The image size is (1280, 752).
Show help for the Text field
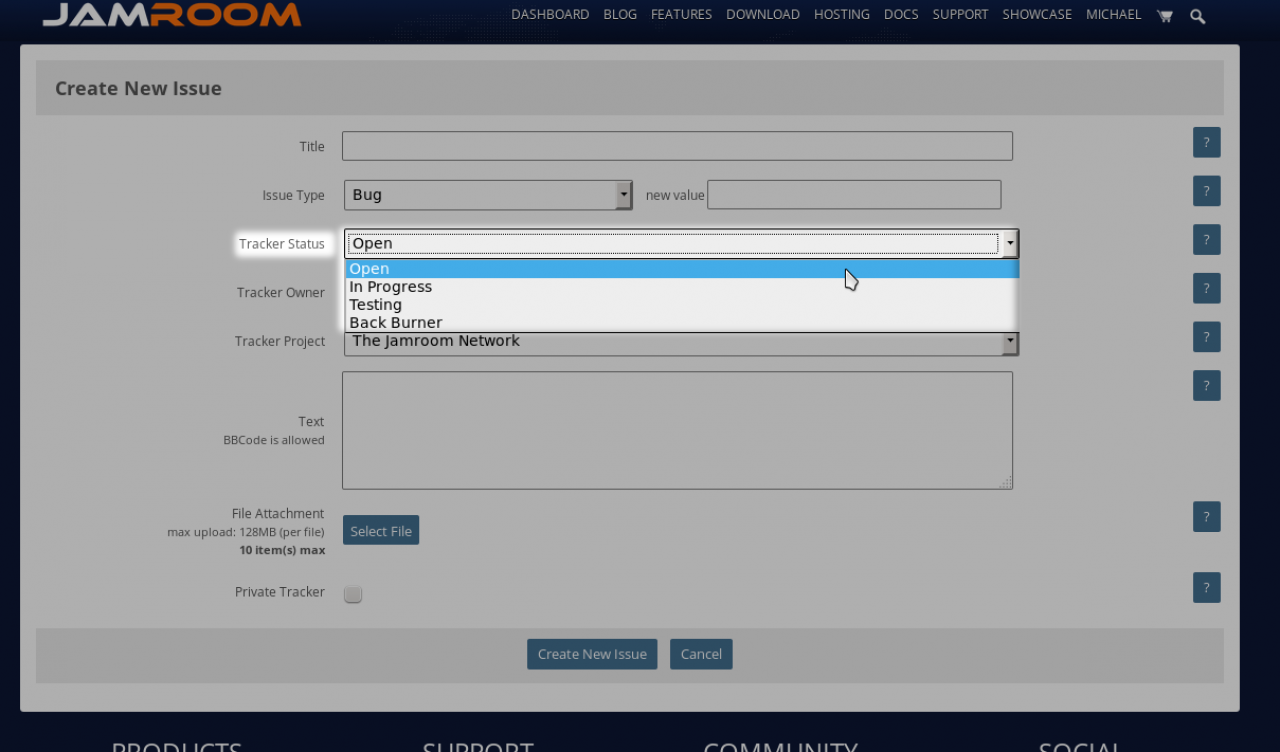(1206, 386)
